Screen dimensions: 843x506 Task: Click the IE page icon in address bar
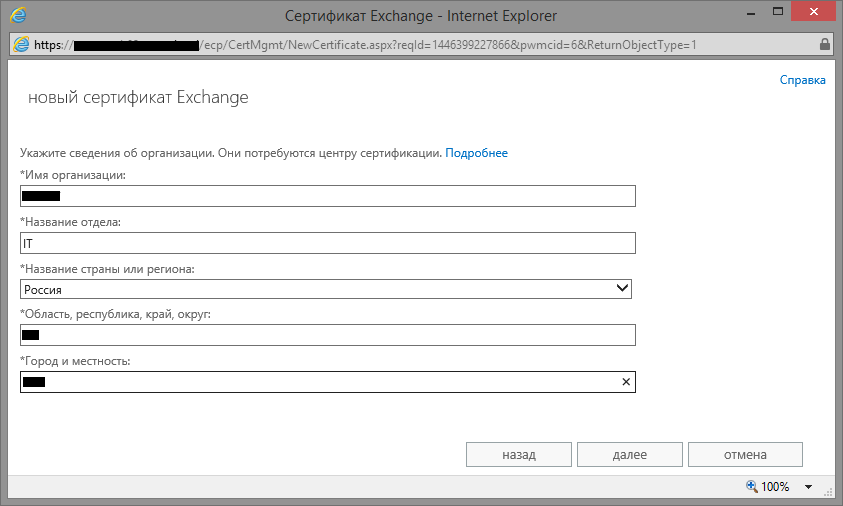[22, 44]
